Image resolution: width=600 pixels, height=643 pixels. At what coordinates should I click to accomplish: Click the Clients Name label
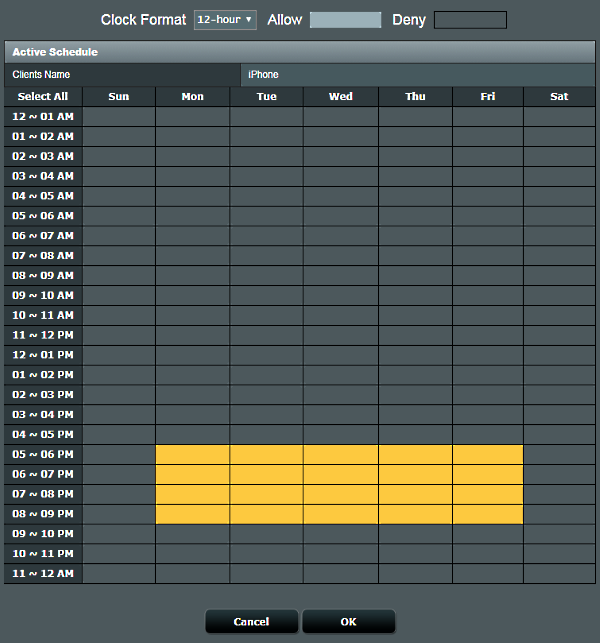coord(41,75)
